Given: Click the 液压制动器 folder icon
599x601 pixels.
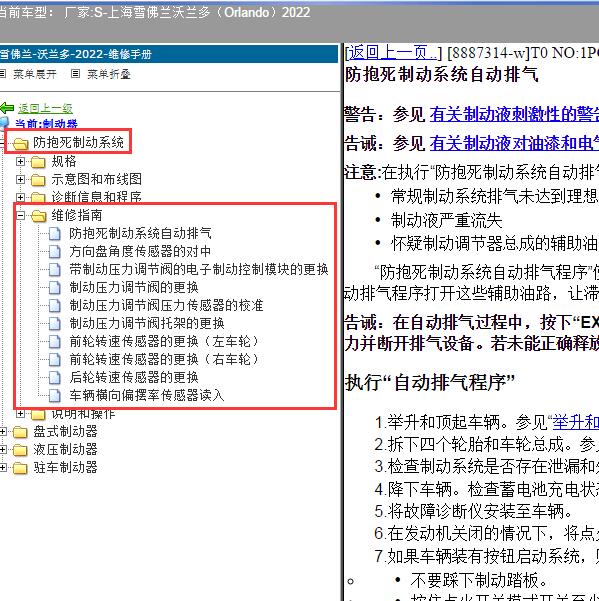Looking at the screenshot, I should pyautogui.click(x=20, y=450).
